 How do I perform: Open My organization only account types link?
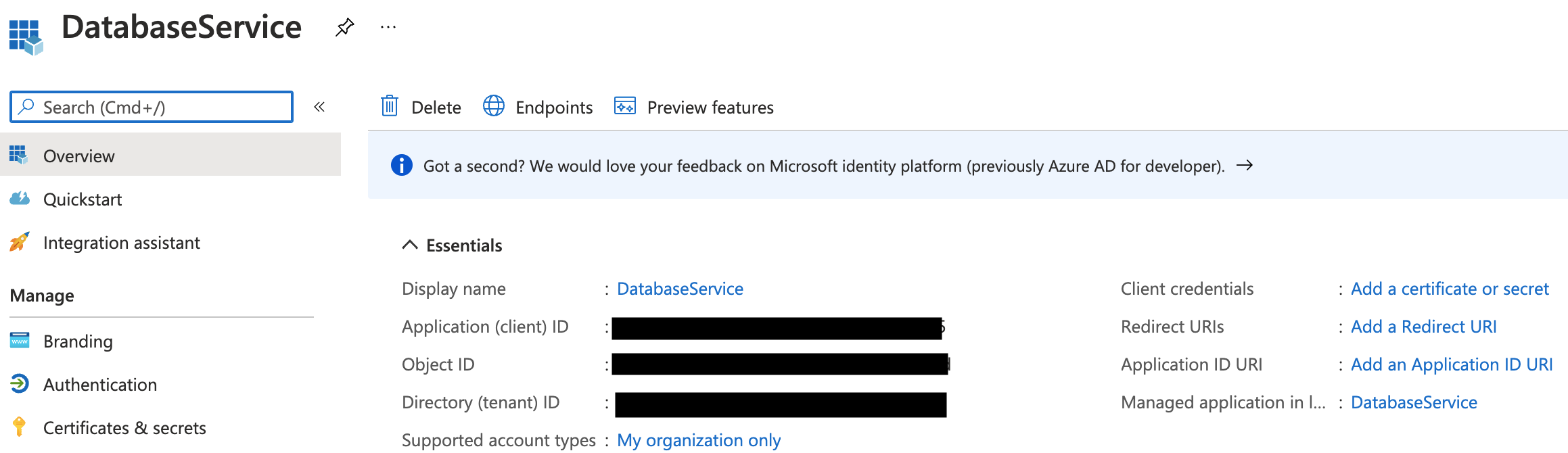[698, 440]
